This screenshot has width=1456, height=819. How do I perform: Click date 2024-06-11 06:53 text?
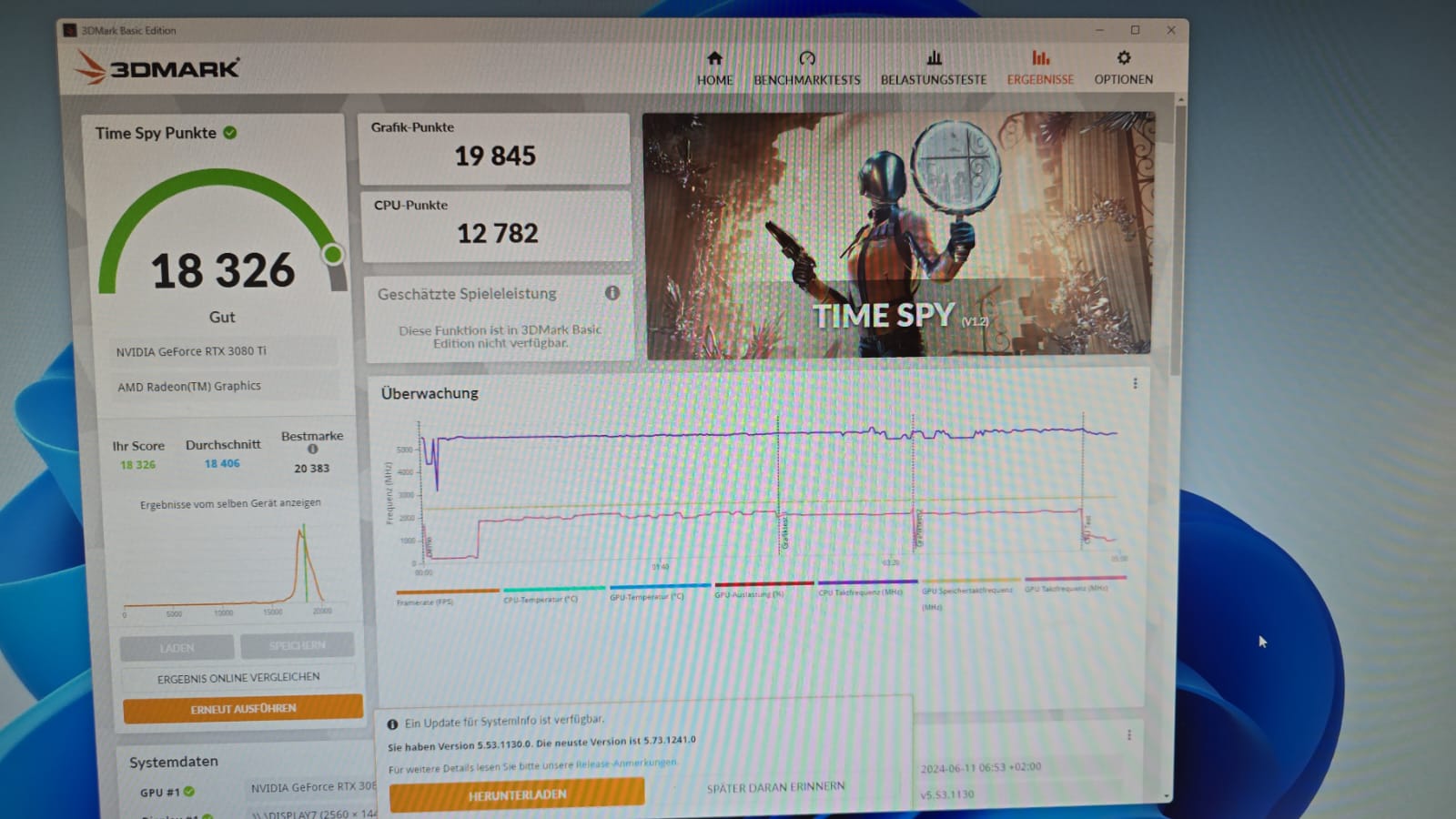pos(981,767)
